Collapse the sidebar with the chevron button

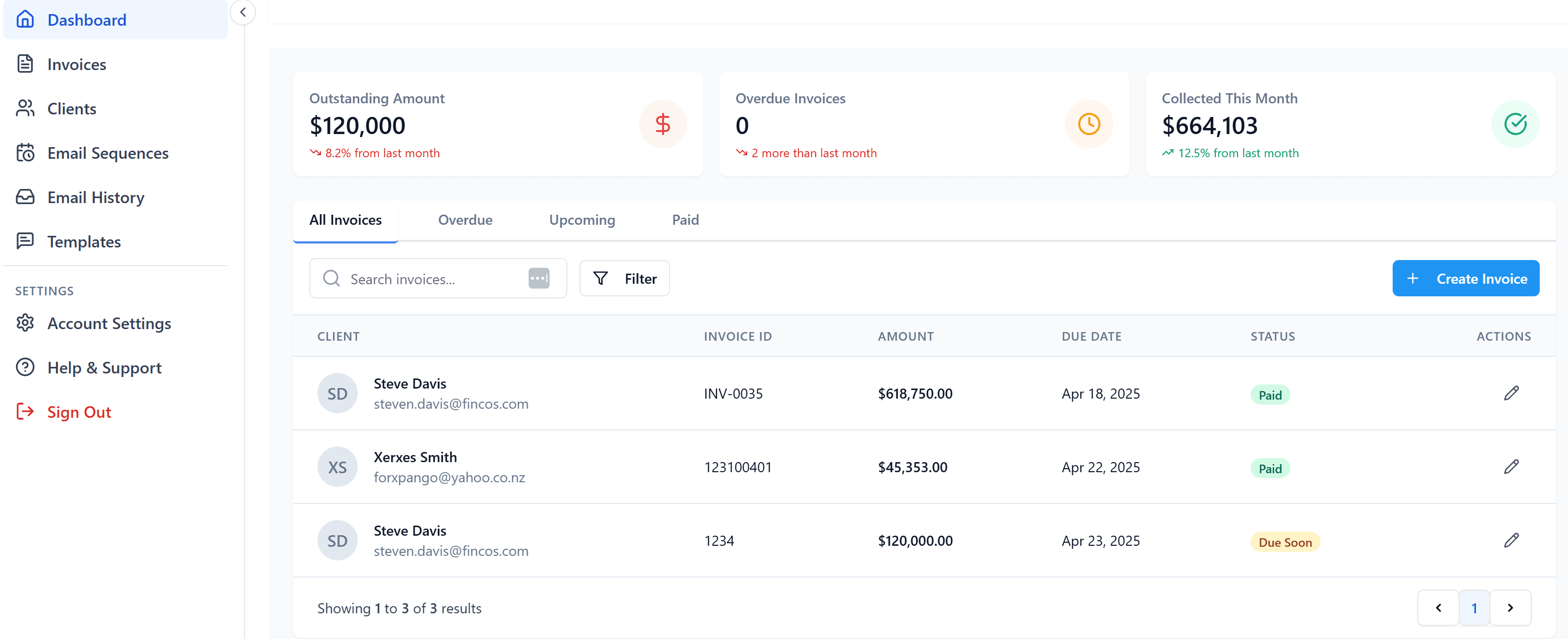[243, 12]
